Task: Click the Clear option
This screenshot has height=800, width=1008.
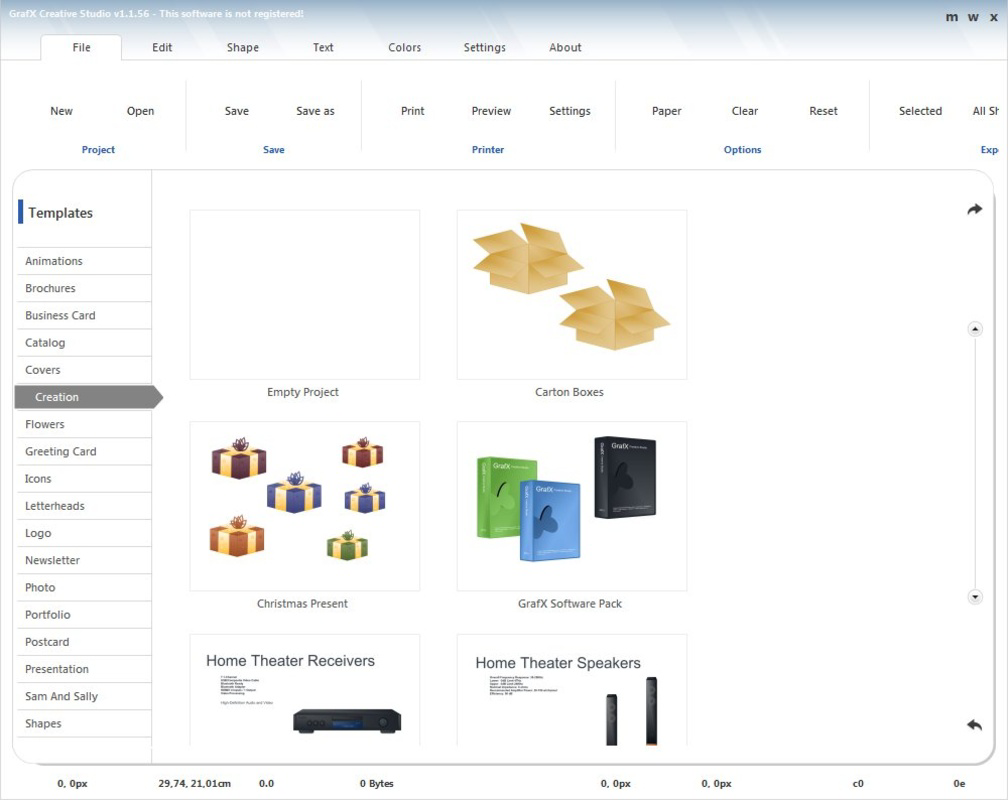Action: point(745,111)
